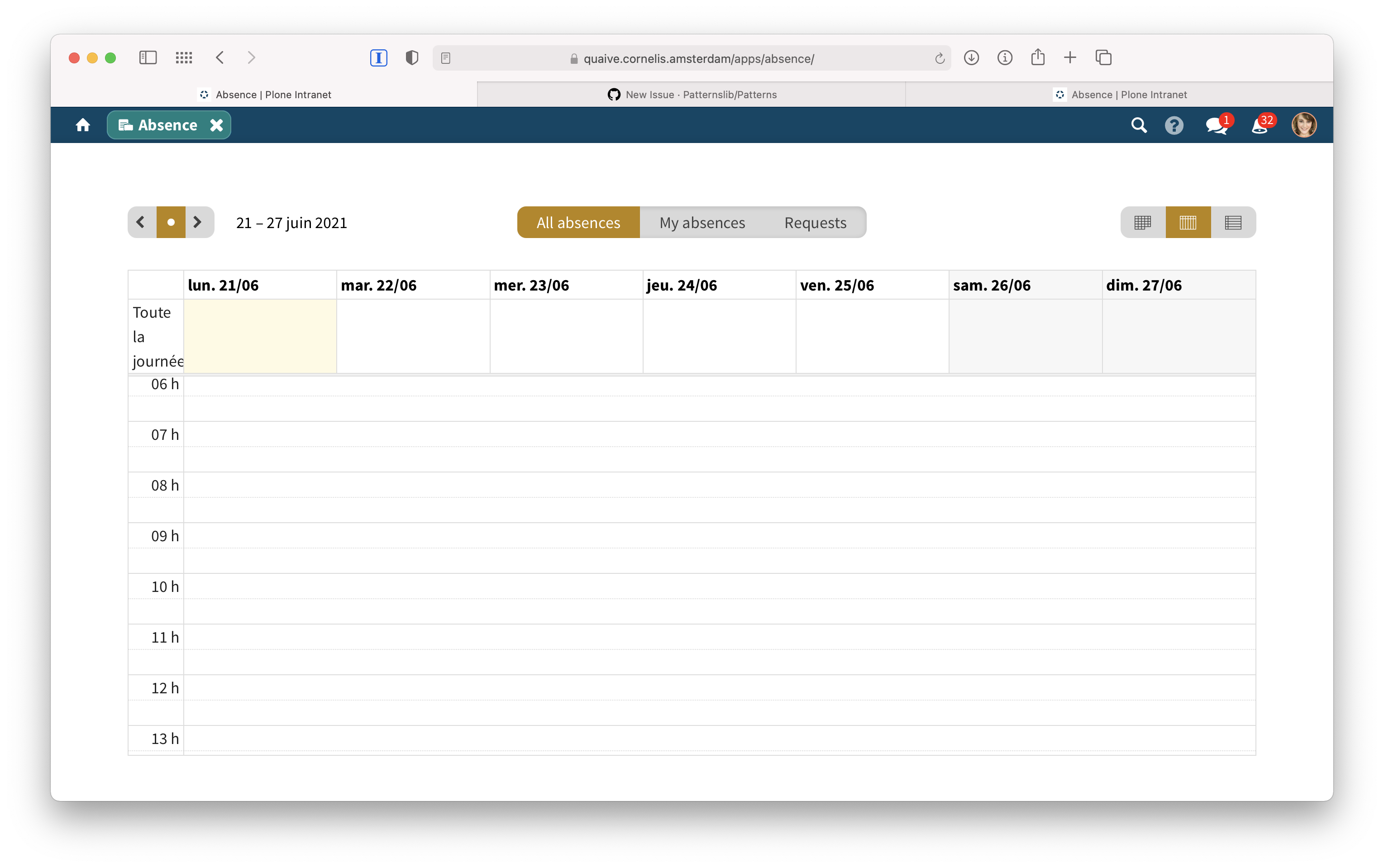Enable the My absences filter

[702, 222]
